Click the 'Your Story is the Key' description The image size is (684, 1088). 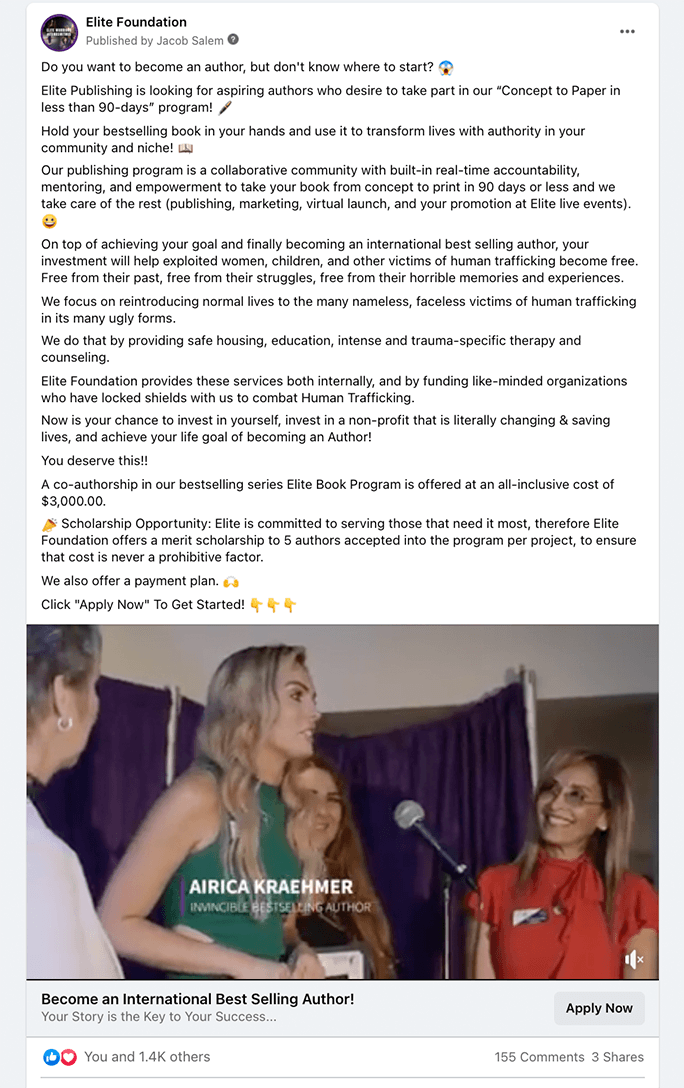[x=159, y=1017]
